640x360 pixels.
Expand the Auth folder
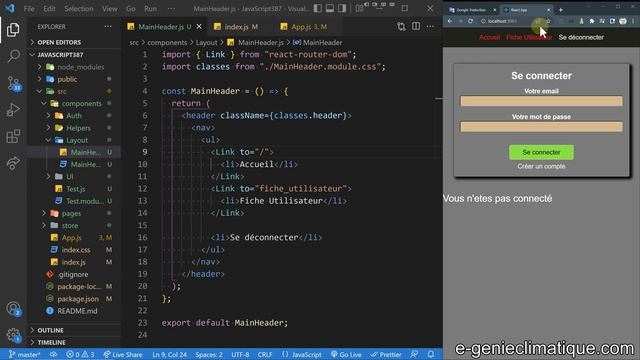coord(74,116)
